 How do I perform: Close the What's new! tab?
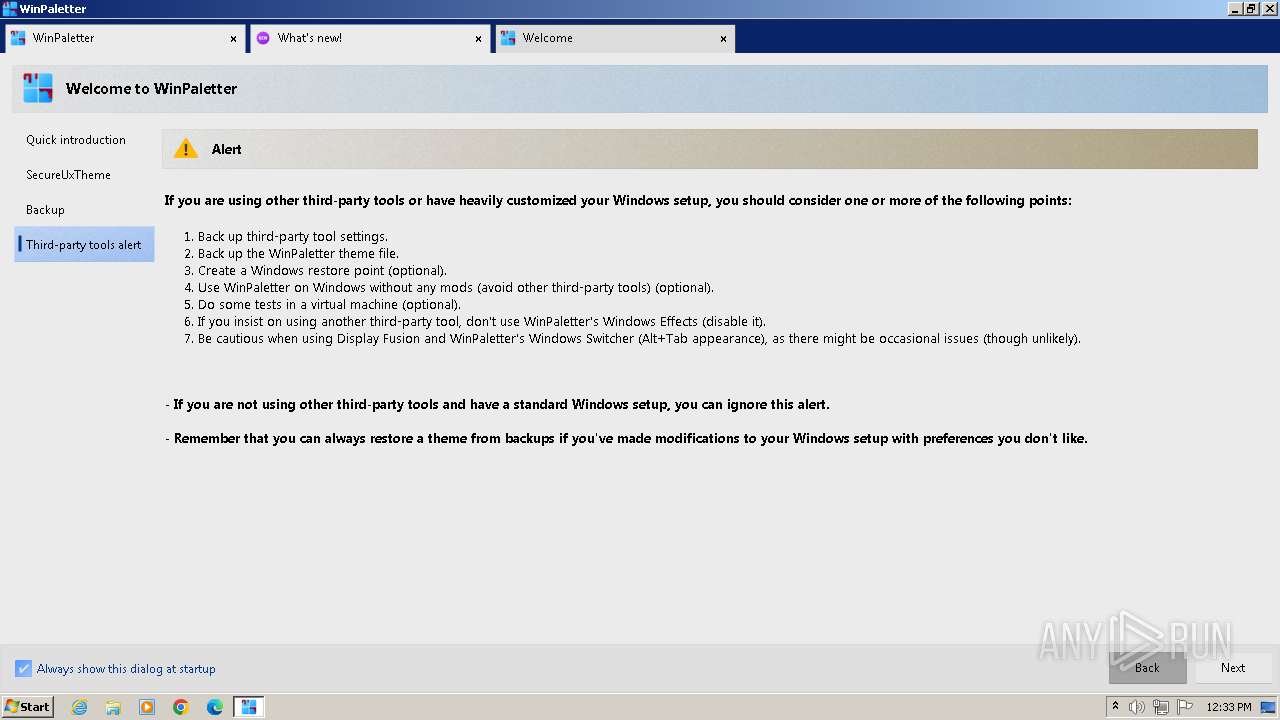(x=478, y=39)
